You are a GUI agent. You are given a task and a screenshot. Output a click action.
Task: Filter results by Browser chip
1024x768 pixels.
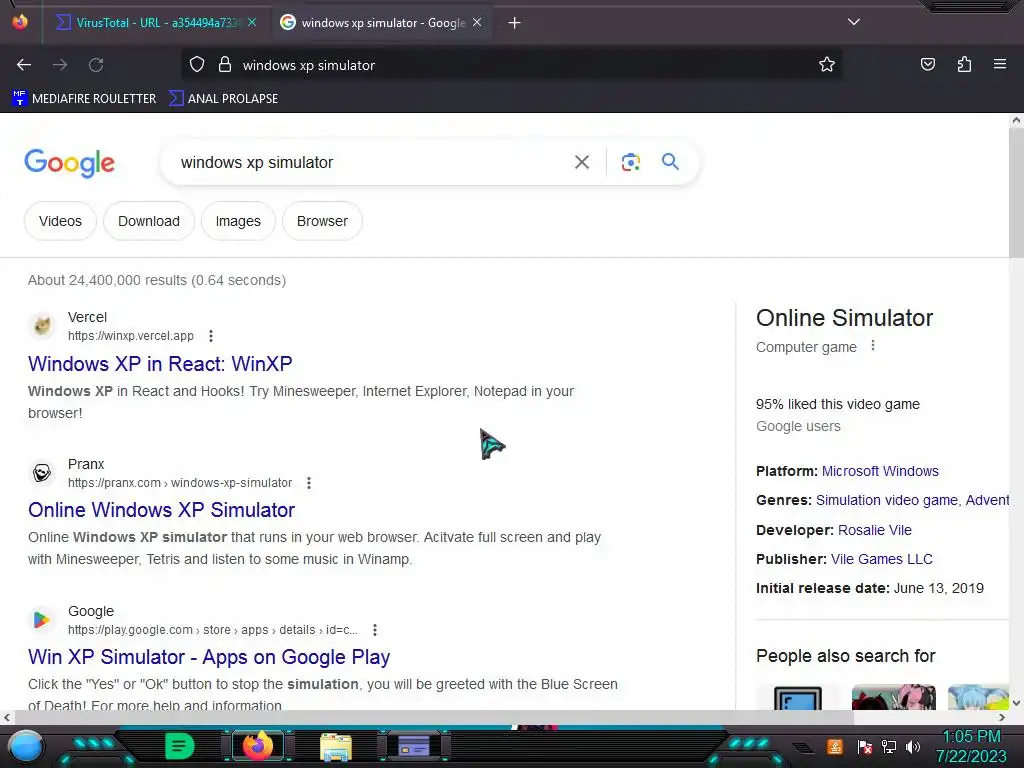[x=323, y=221]
